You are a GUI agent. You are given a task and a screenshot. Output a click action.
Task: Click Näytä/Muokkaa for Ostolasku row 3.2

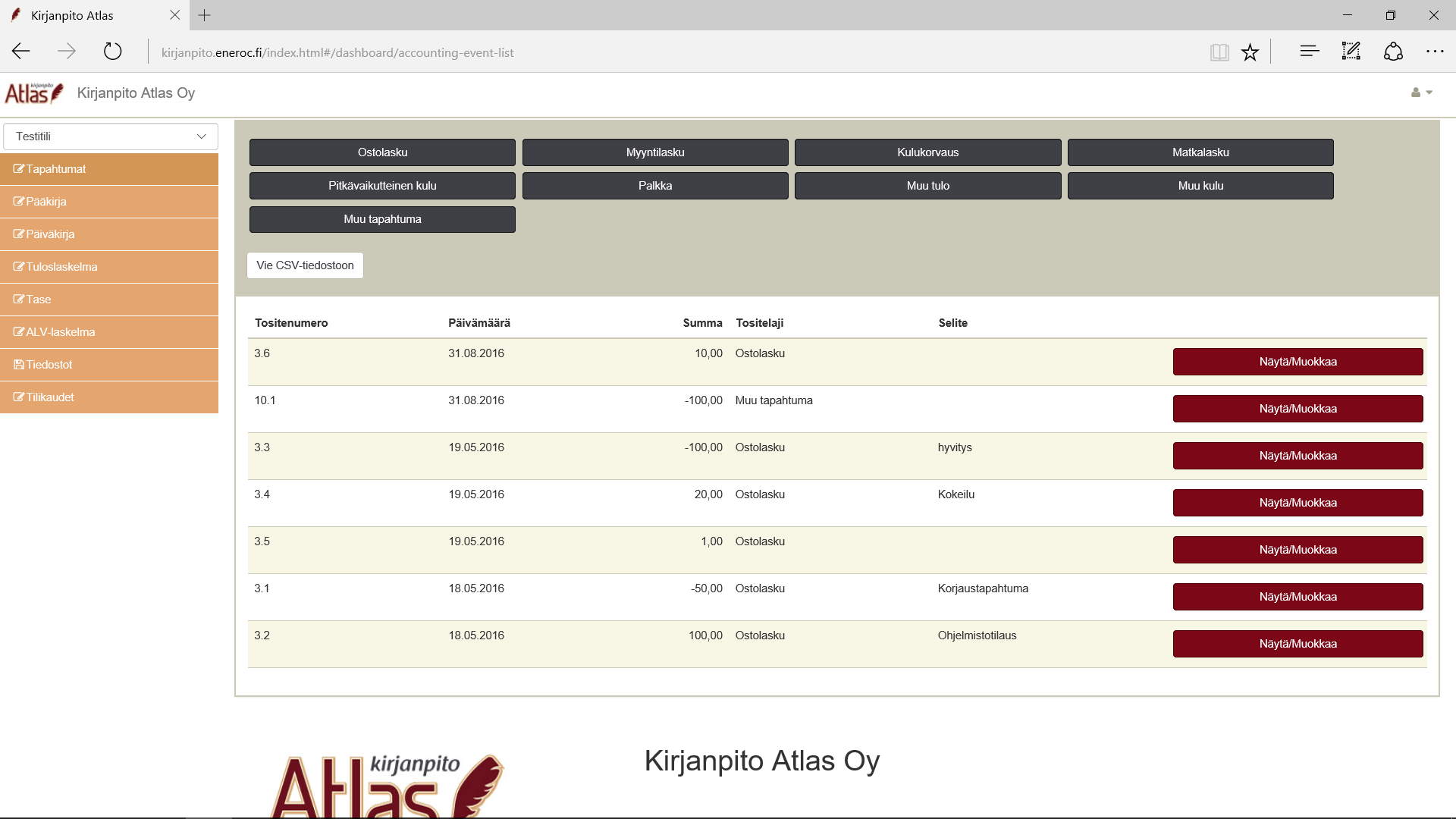[1297, 643]
